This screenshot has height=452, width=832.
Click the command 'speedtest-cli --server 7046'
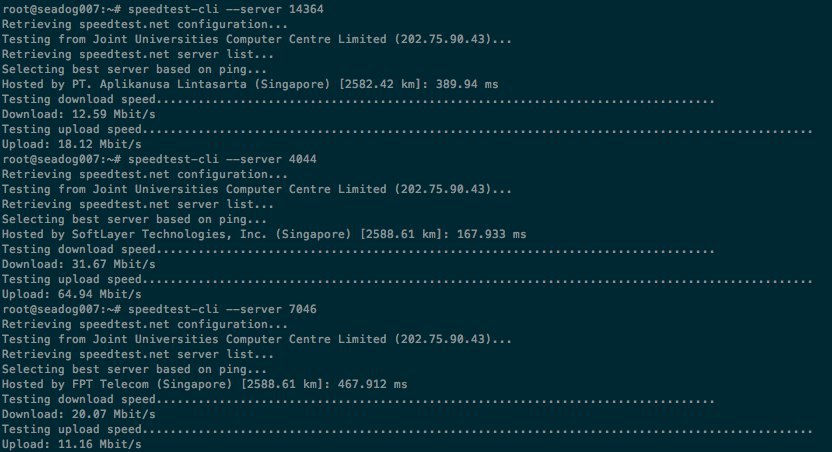point(222,309)
